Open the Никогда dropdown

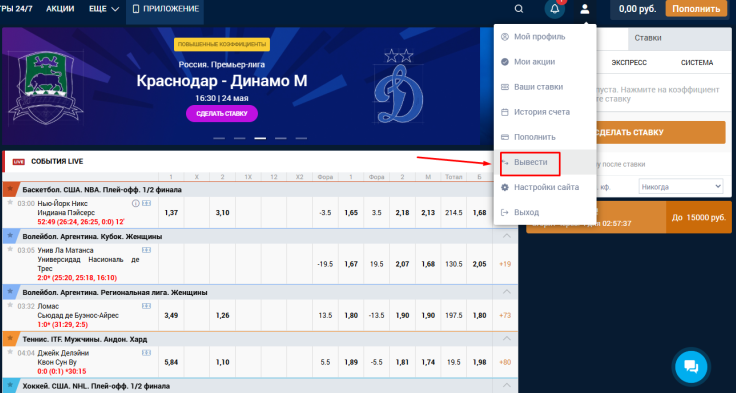click(681, 187)
